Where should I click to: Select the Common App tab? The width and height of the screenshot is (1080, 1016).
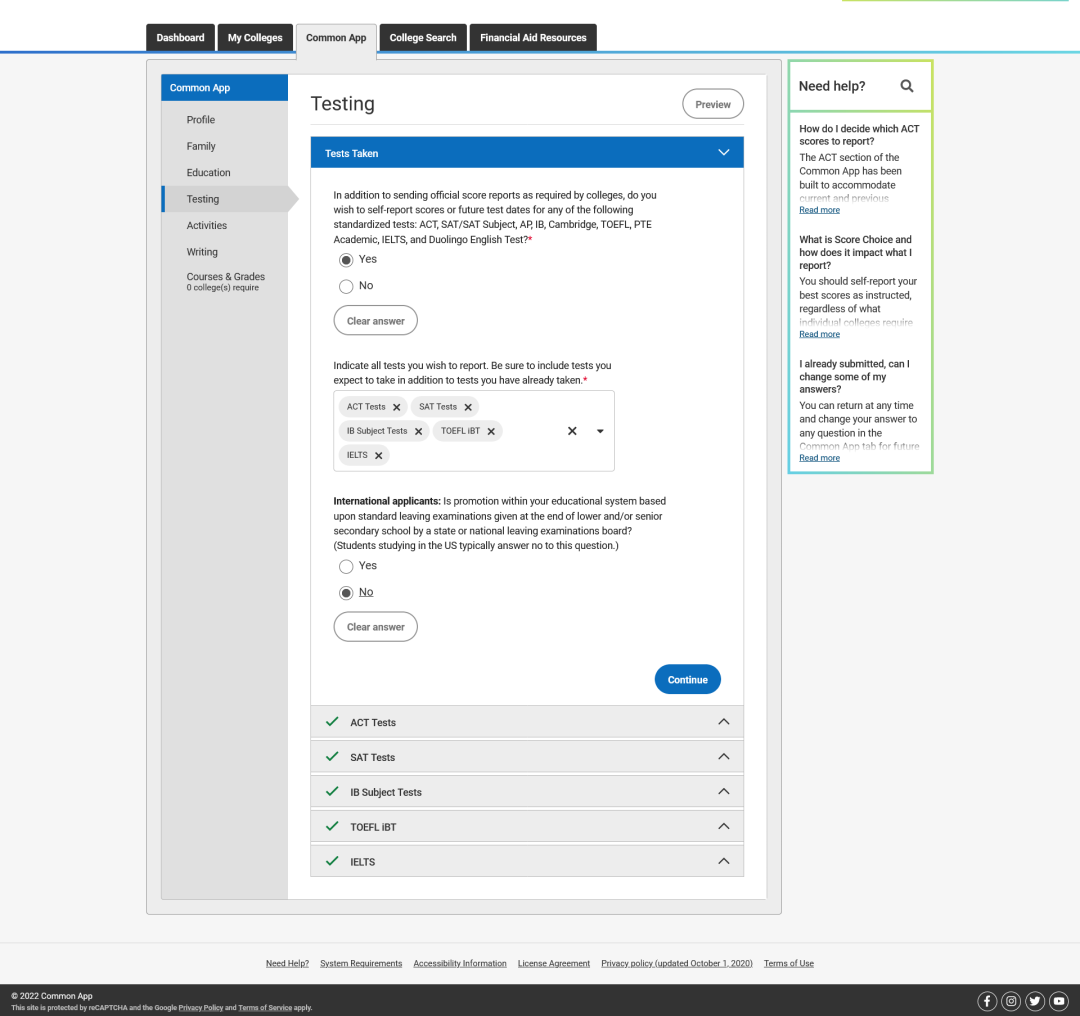click(x=336, y=40)
